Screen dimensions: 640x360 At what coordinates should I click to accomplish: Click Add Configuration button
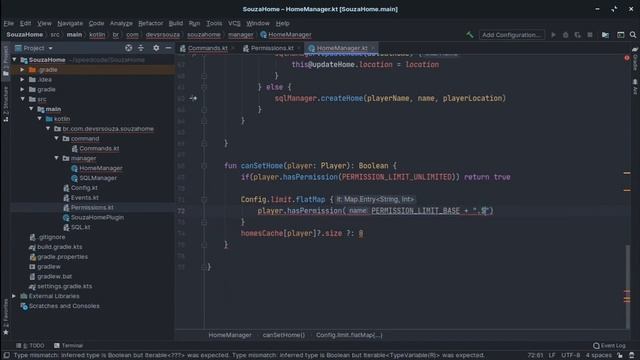point(511,35)
